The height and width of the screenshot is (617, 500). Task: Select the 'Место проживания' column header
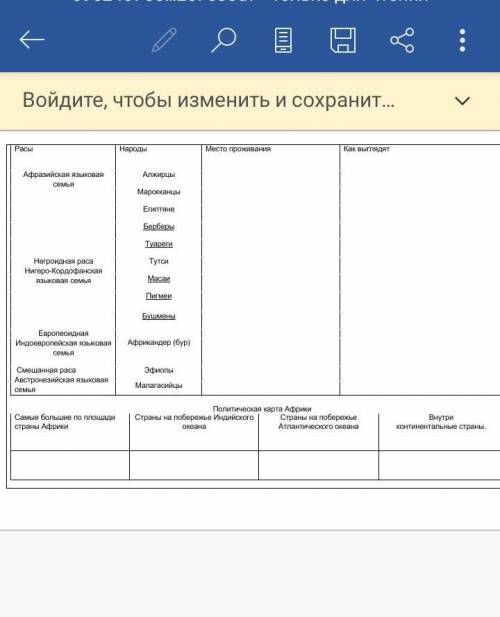[238, 149]
